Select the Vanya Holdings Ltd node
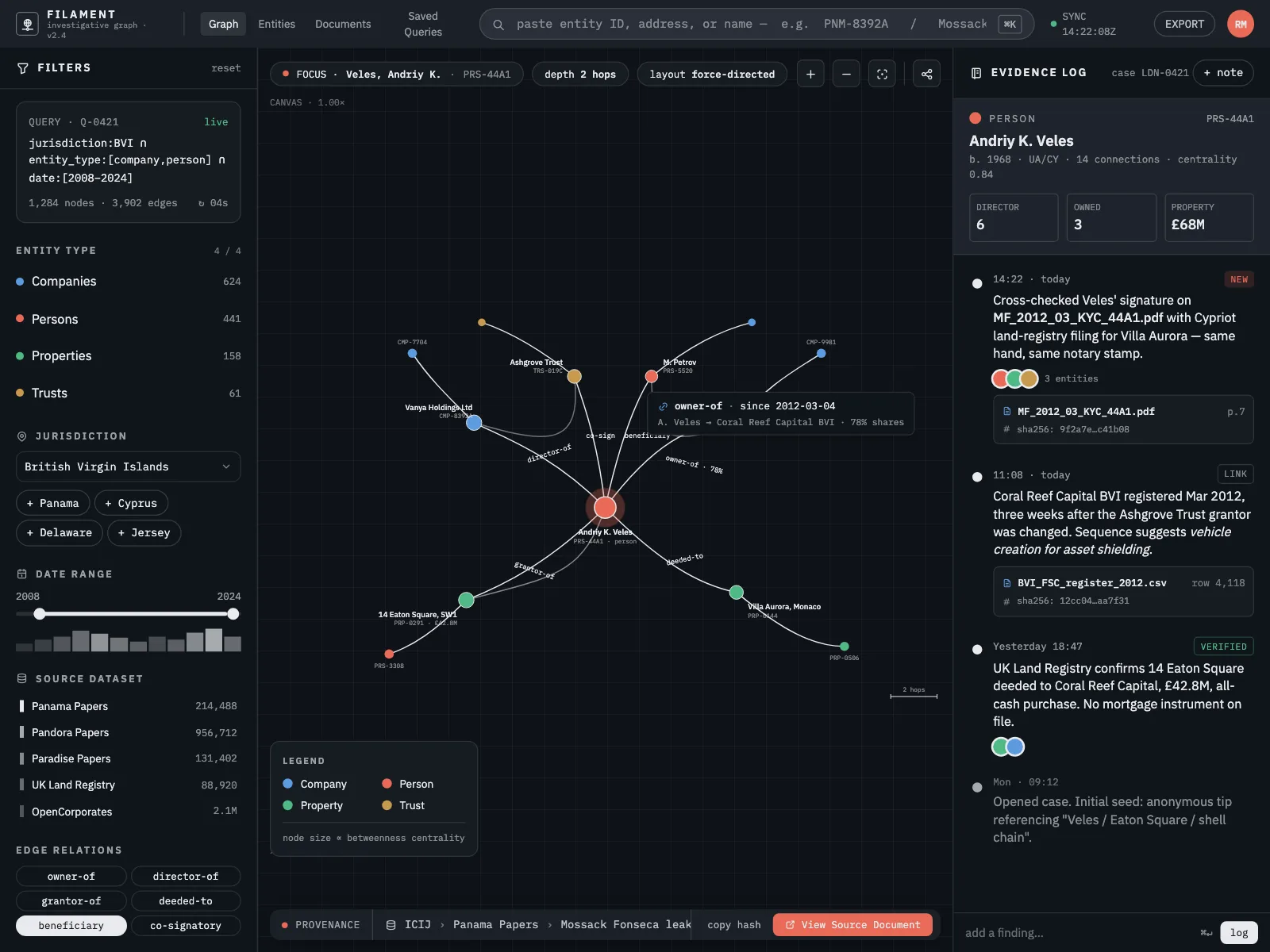The image size is (1270, 952). click(x=474, y=423)
